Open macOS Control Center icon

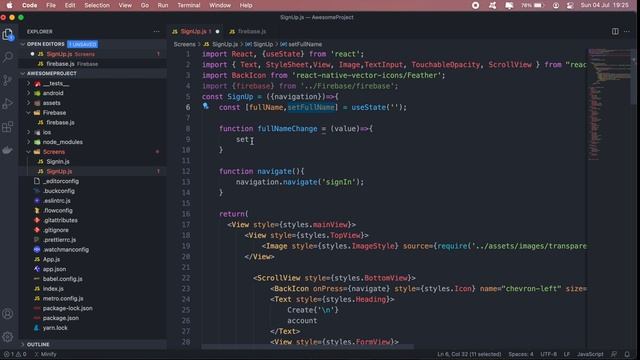point(570,5)
